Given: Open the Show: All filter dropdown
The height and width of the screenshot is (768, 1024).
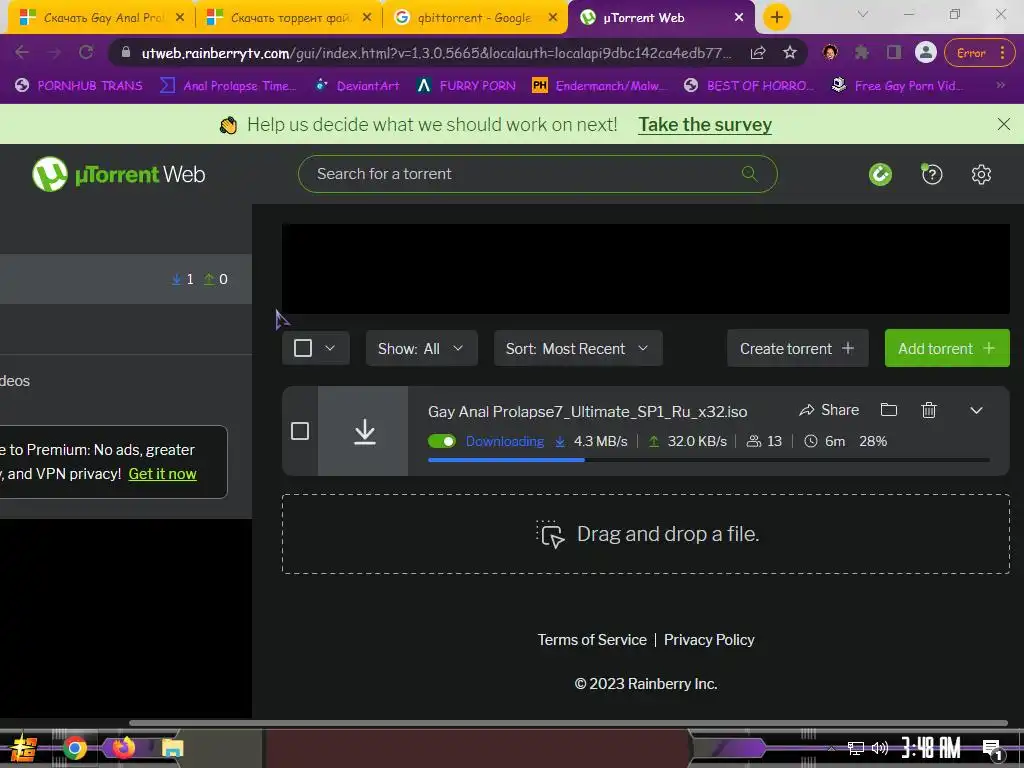Looking at the screenshot, I should click(x=421, y=349).
